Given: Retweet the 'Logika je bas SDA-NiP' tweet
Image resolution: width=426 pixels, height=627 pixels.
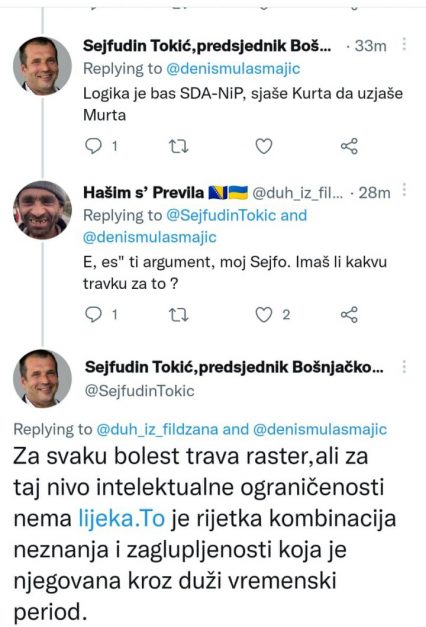Looking at the screenshot, I should (178, 146).
